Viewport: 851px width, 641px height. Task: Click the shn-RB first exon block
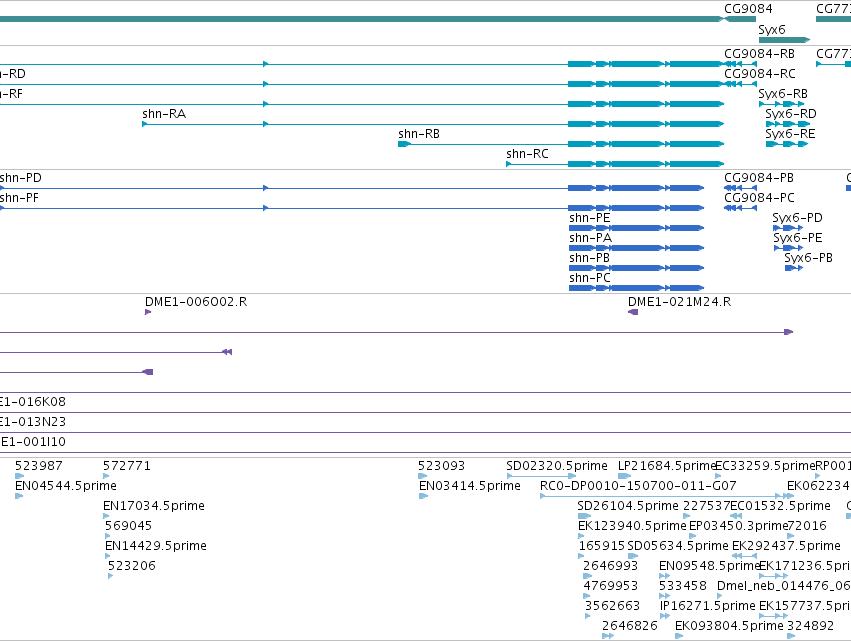[x=404, y=144]
